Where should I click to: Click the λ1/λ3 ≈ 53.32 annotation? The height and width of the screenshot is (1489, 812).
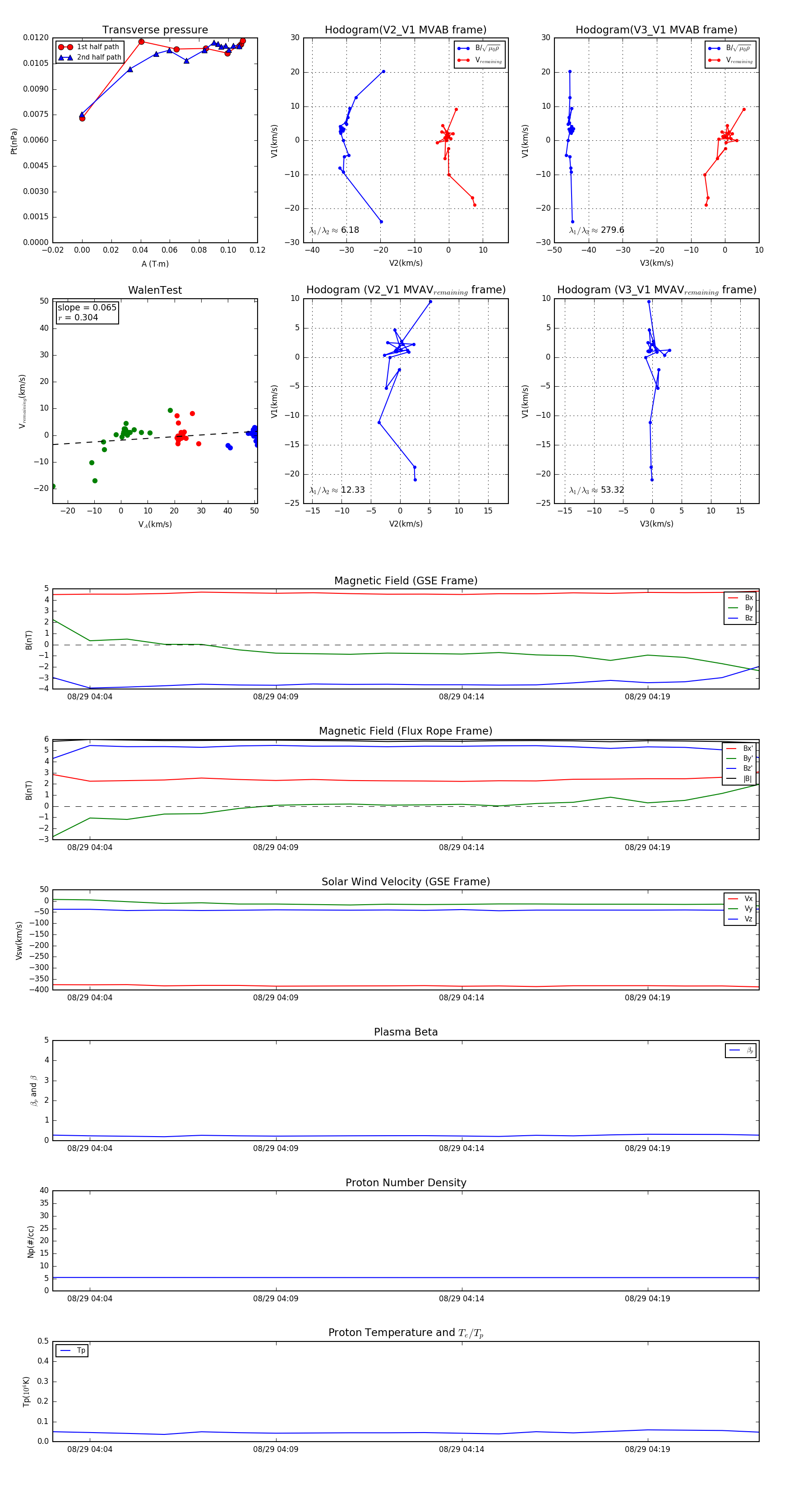pos(596,490)
